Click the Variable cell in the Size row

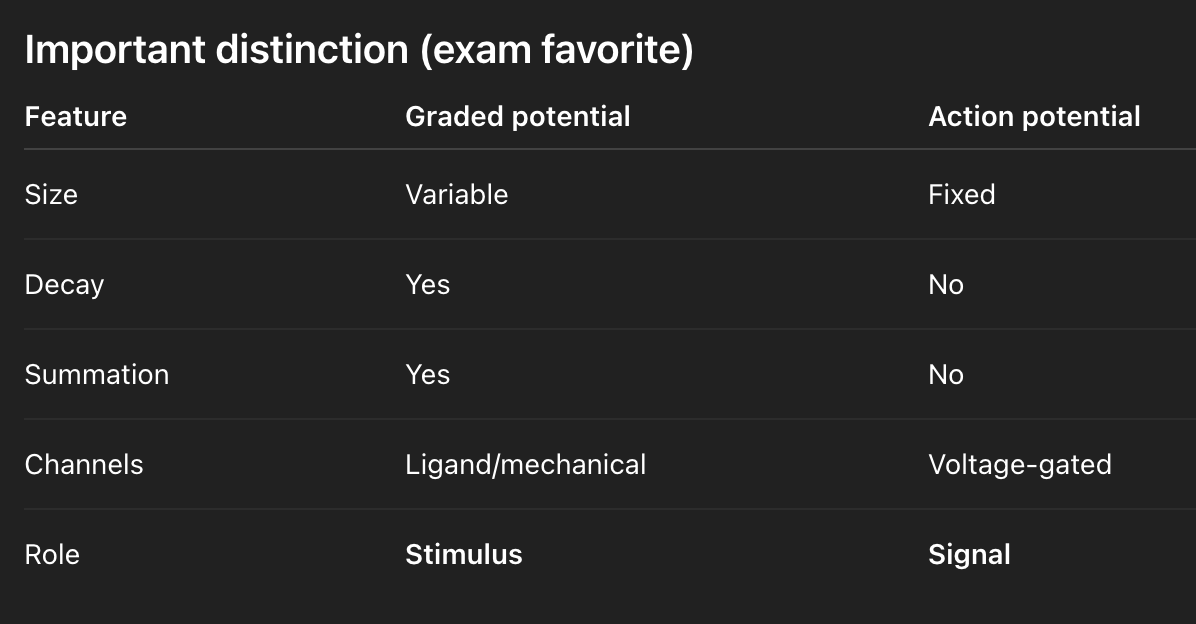click(x=456, y=194)
